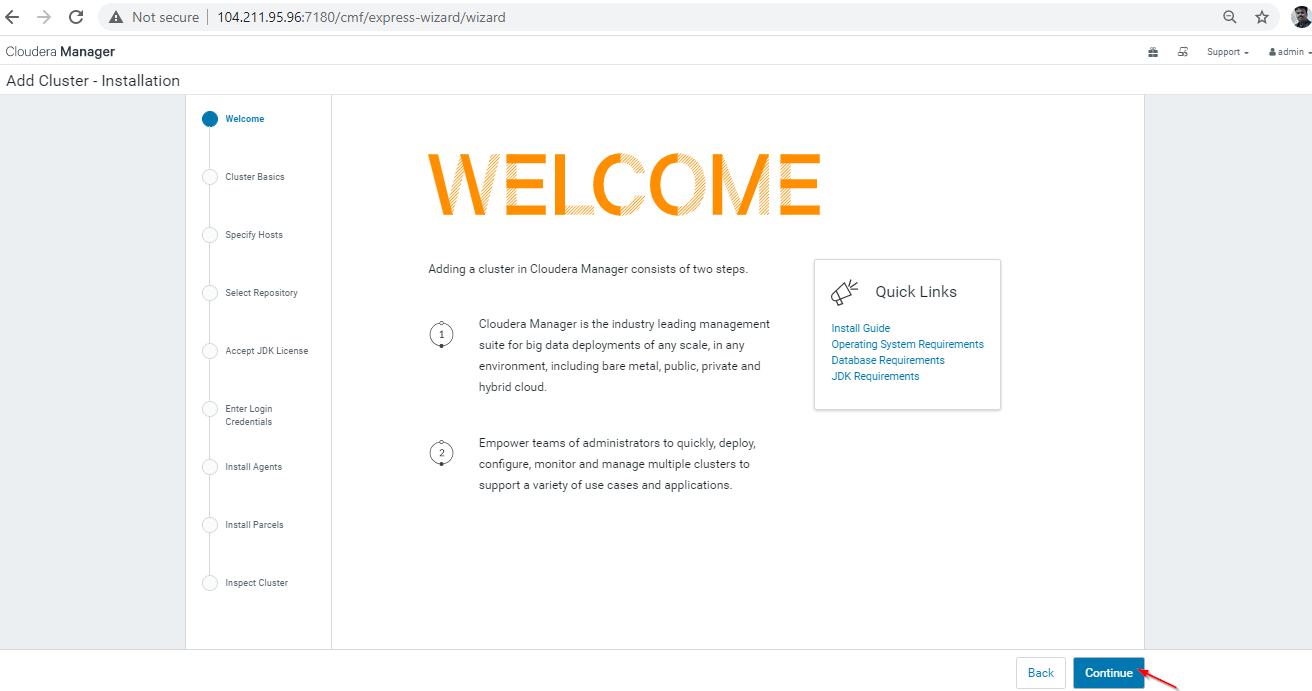
Task: Click the step 2 numbered circle
Action: click(441, 453)
